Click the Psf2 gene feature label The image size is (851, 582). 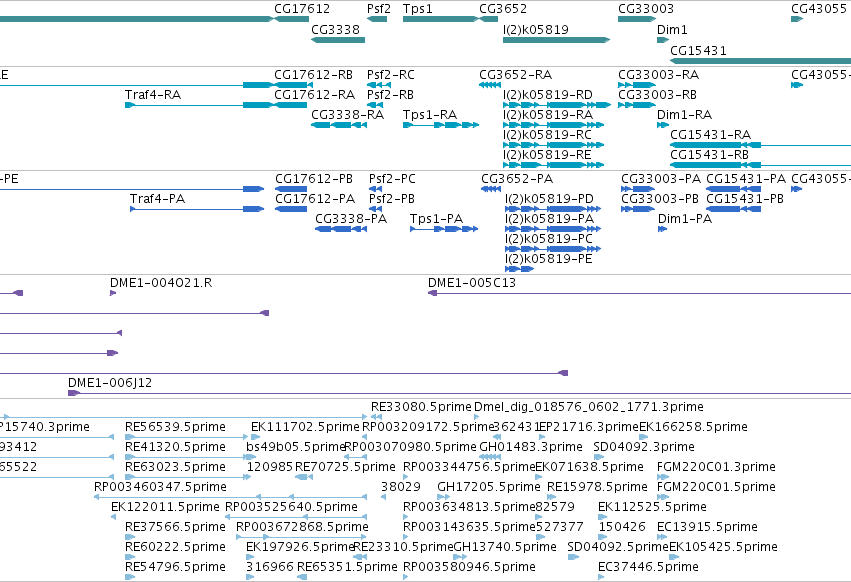click(x=378, y=9)
